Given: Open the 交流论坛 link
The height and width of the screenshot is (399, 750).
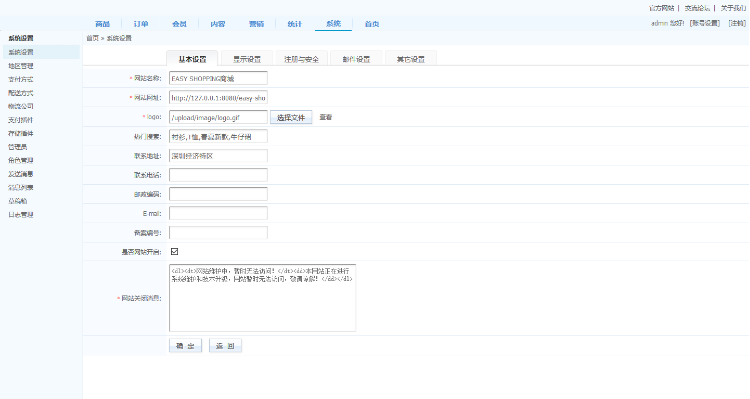Looking at the screenshot, I should (697, 8).
